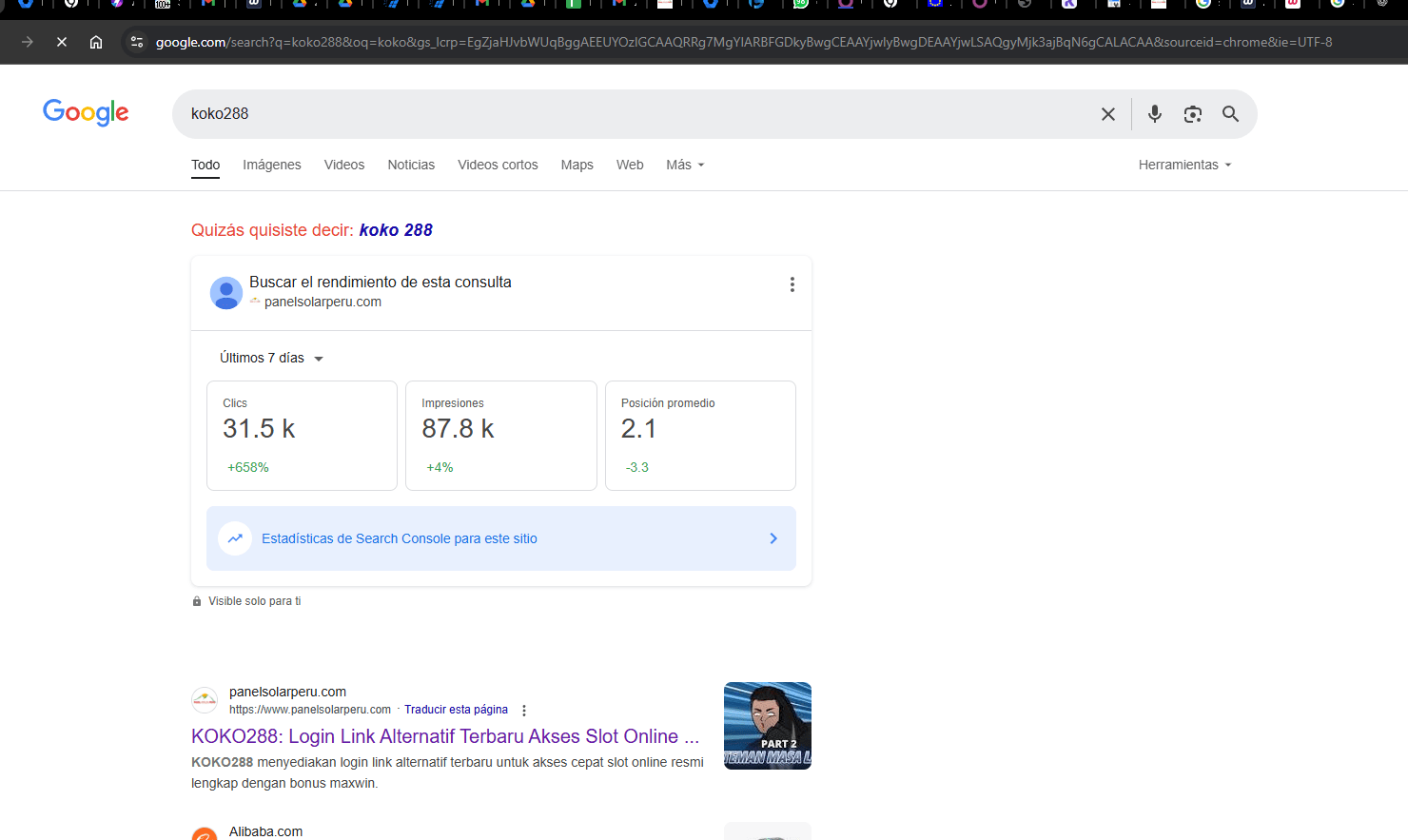Switch to the Maps tab
The height and width of the screenshot is (840, 1408).
(577, 166)
